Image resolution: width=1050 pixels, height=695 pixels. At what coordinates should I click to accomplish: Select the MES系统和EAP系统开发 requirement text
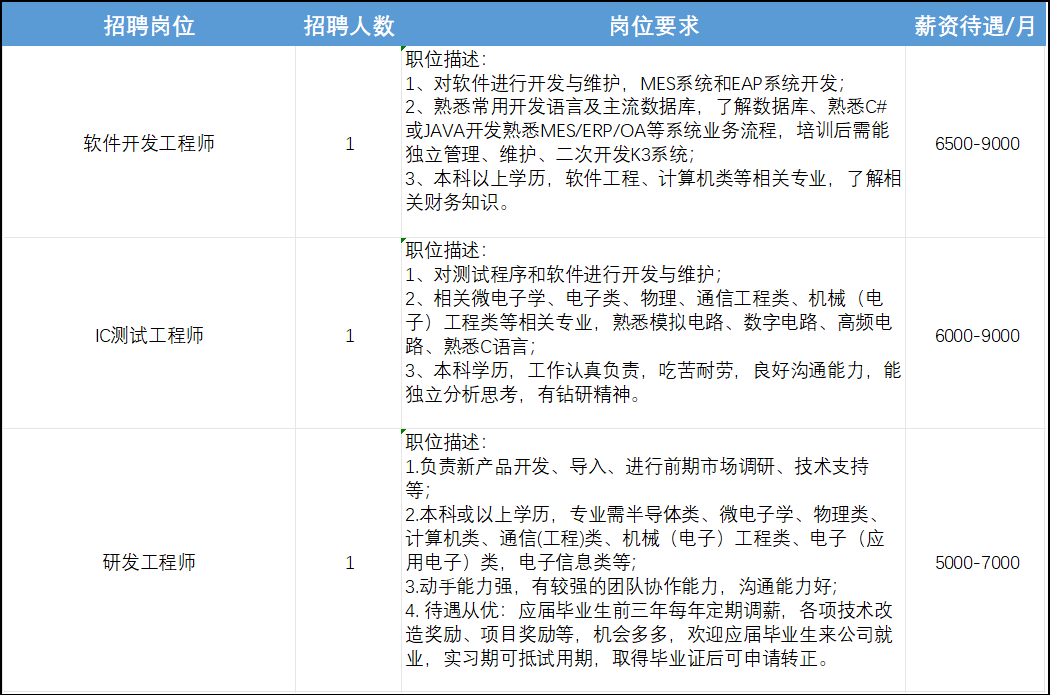(x=742, y=83)
